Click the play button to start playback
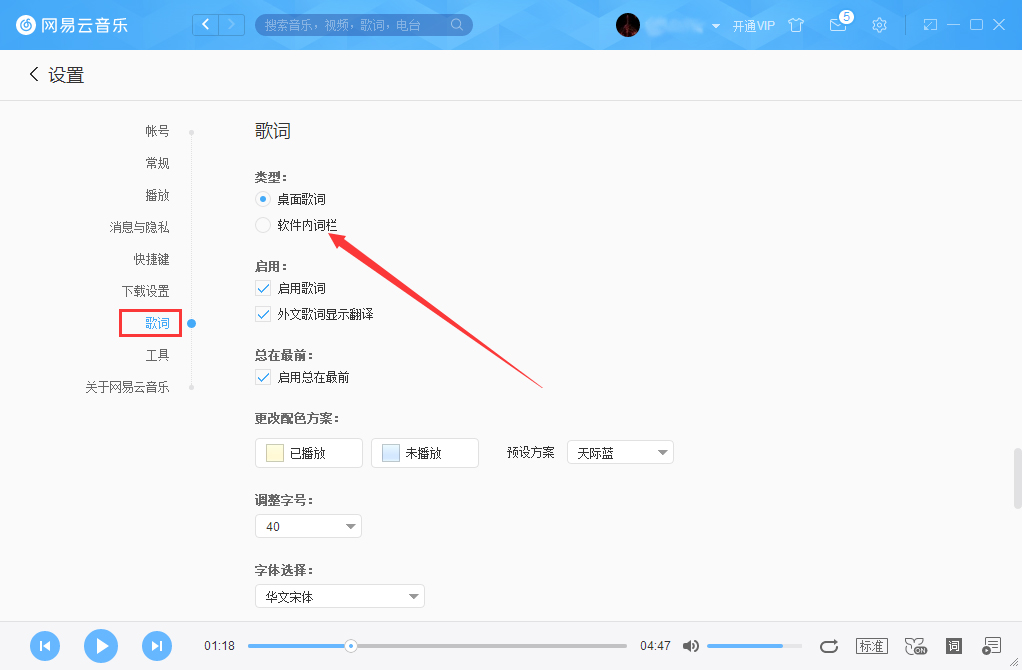This screenshot has height=670, width=1022. click(x=100, y=646)
